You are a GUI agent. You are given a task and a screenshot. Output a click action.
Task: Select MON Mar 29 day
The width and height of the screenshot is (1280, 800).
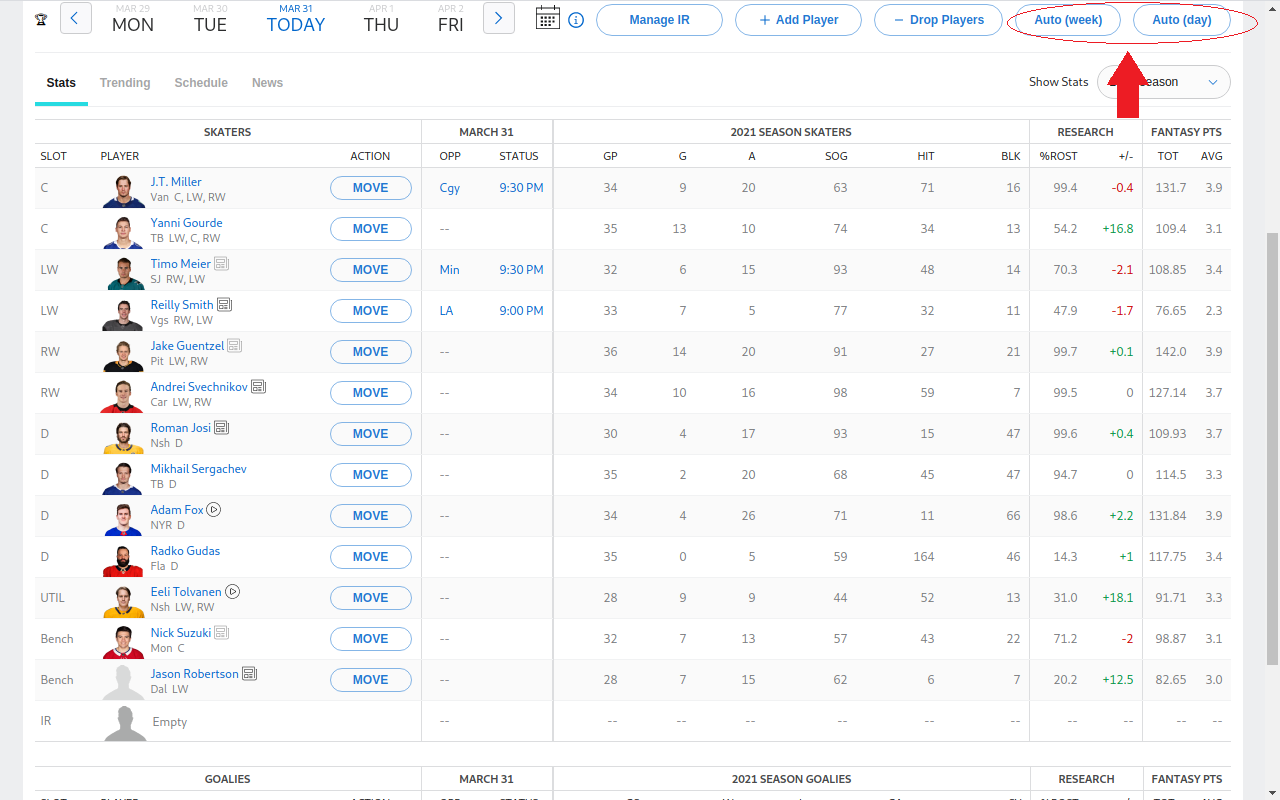pos(133,19)
